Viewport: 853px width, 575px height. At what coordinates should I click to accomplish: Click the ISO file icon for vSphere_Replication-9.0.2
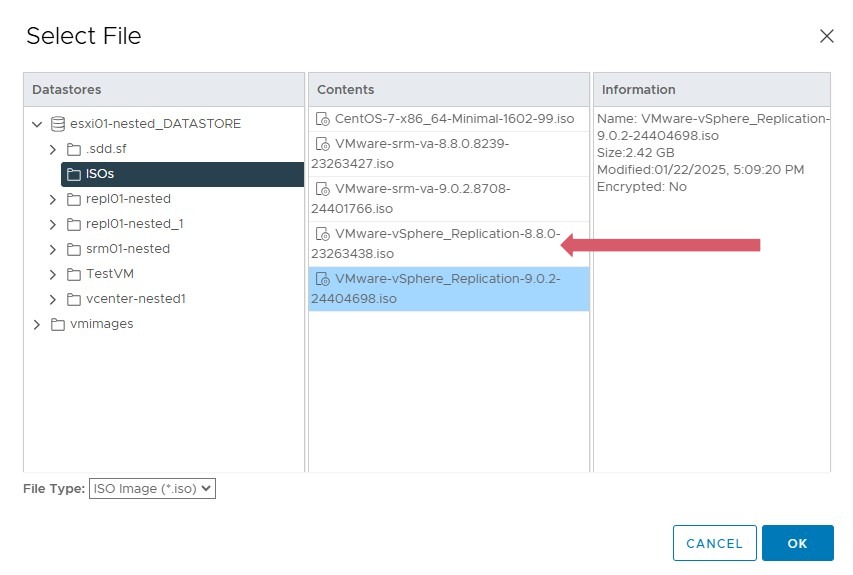323,279
